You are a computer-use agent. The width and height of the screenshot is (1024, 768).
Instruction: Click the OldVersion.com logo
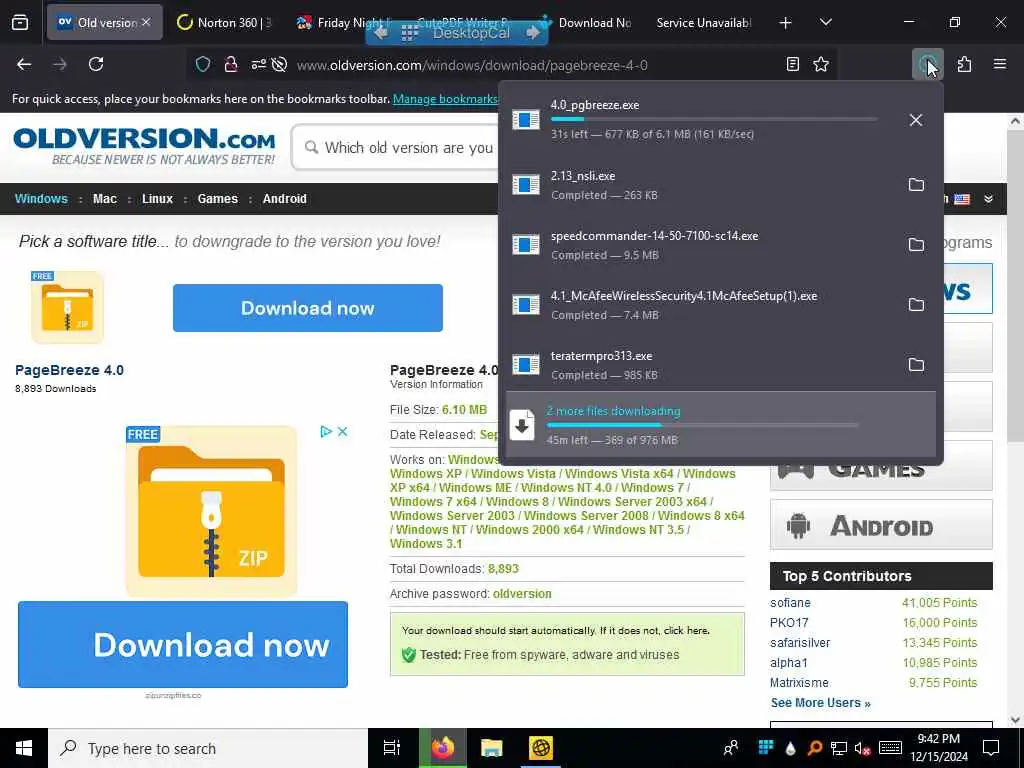click(x=144, y=146)
